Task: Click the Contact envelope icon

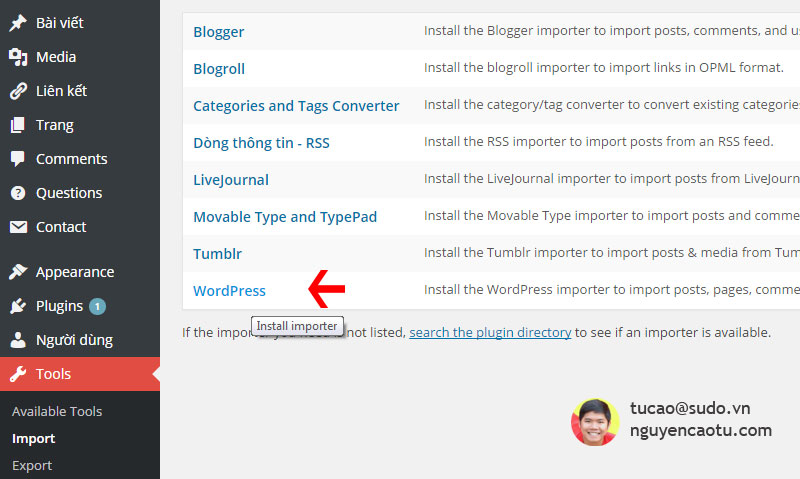Action: point(18,227)
